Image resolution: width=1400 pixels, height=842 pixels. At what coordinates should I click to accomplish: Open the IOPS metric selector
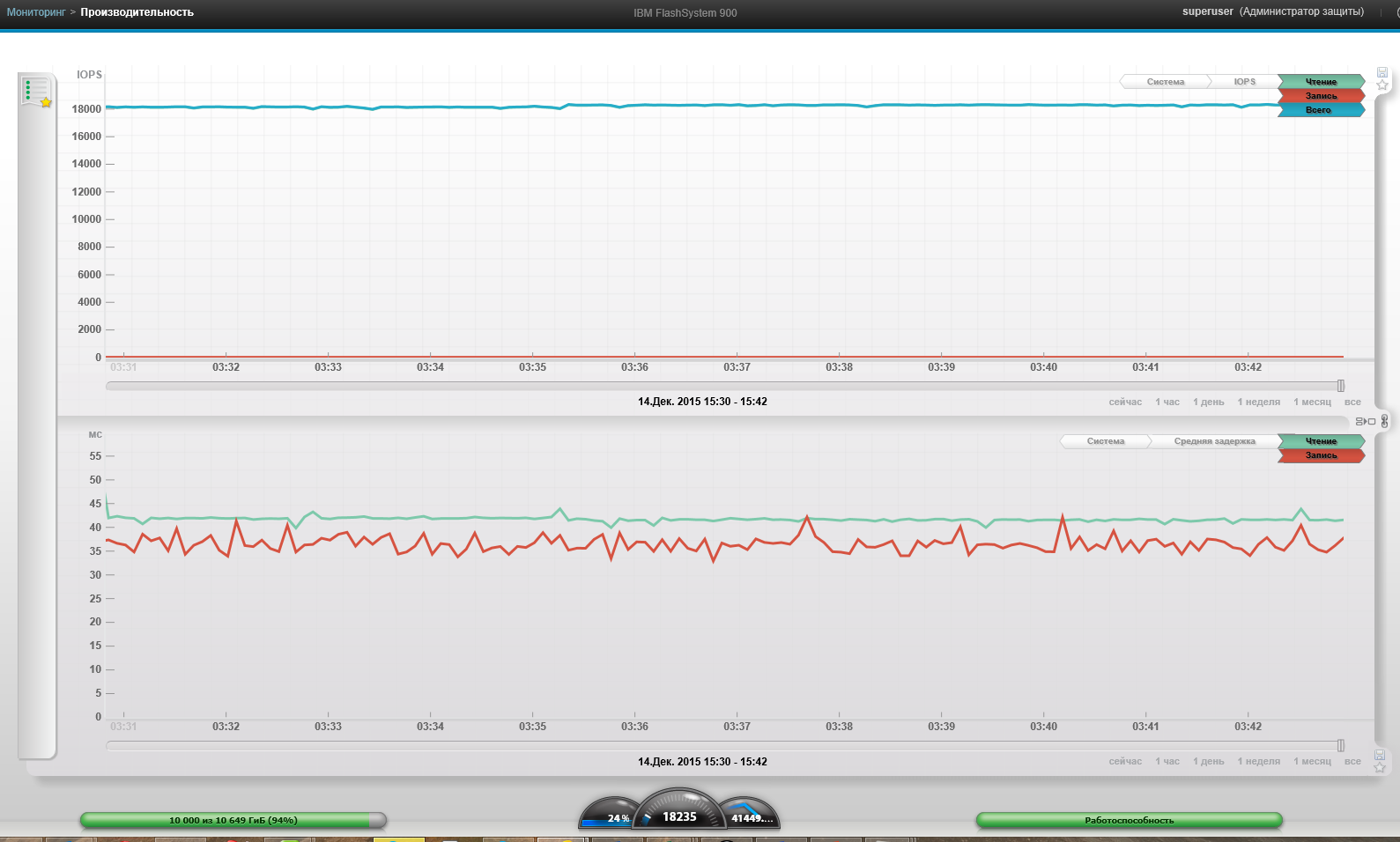click(x=1245, y=82)
